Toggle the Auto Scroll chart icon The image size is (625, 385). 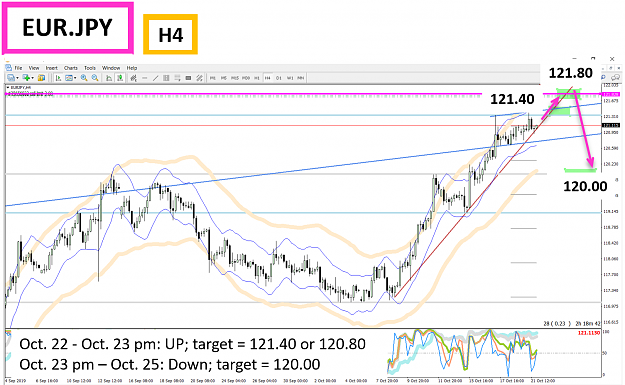pos(58,78)
